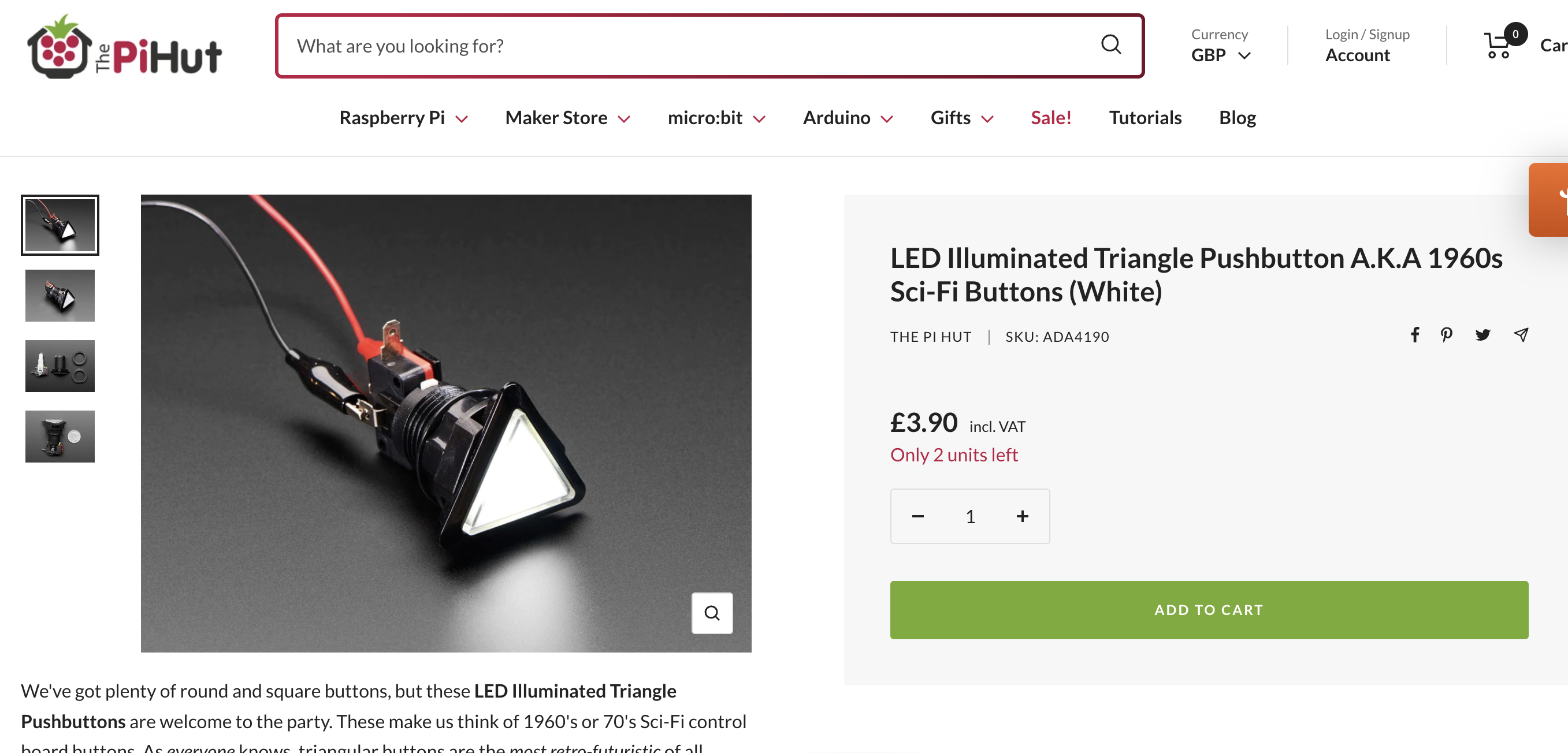
Task: Click the search magnifier icon
Action: (x=1110, y=44)
